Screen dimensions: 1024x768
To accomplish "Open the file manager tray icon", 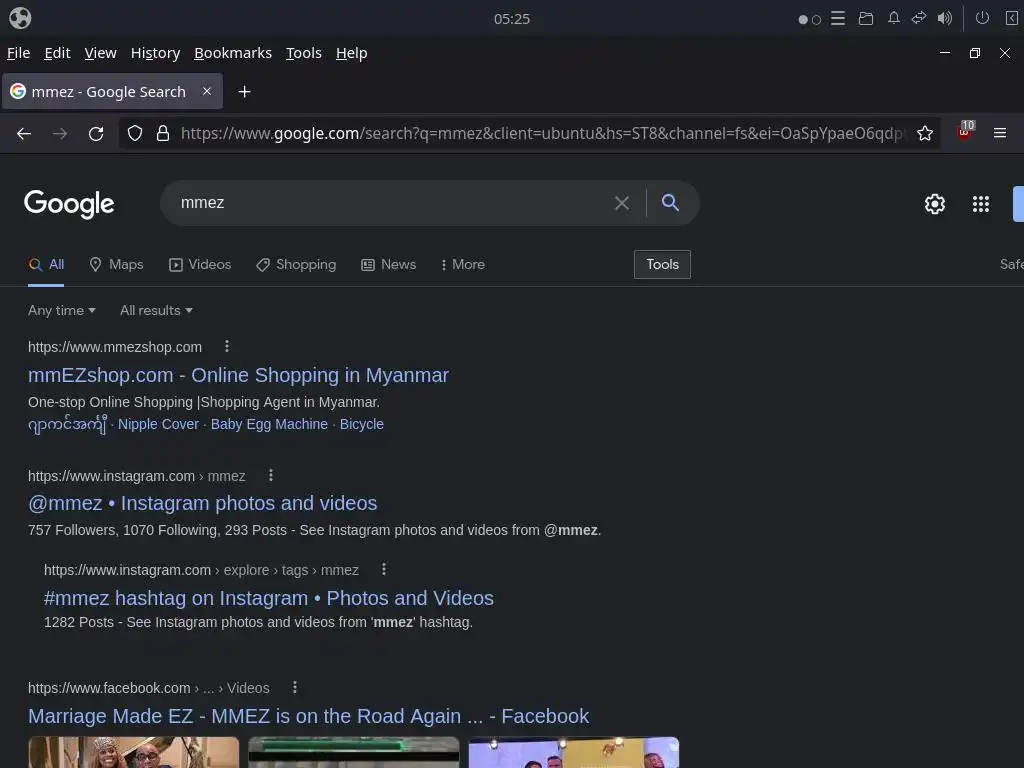I will (x=866, y=18).
